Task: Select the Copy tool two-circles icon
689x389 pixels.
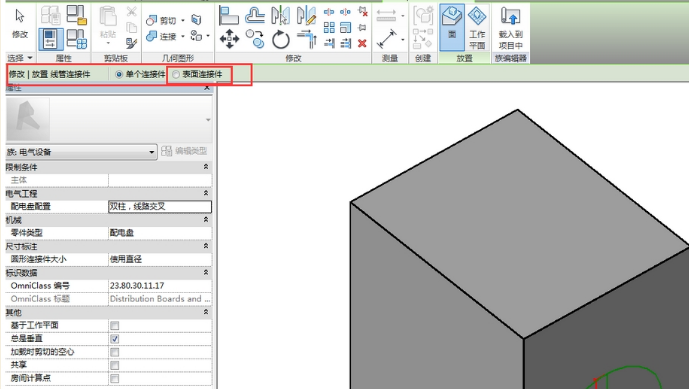Action: 255,39
